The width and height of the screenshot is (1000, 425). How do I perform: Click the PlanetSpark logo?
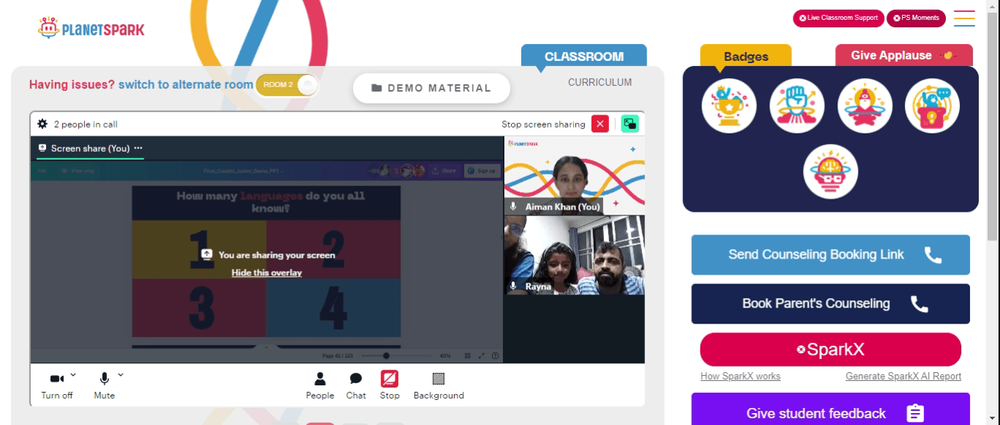coord(91,28)
